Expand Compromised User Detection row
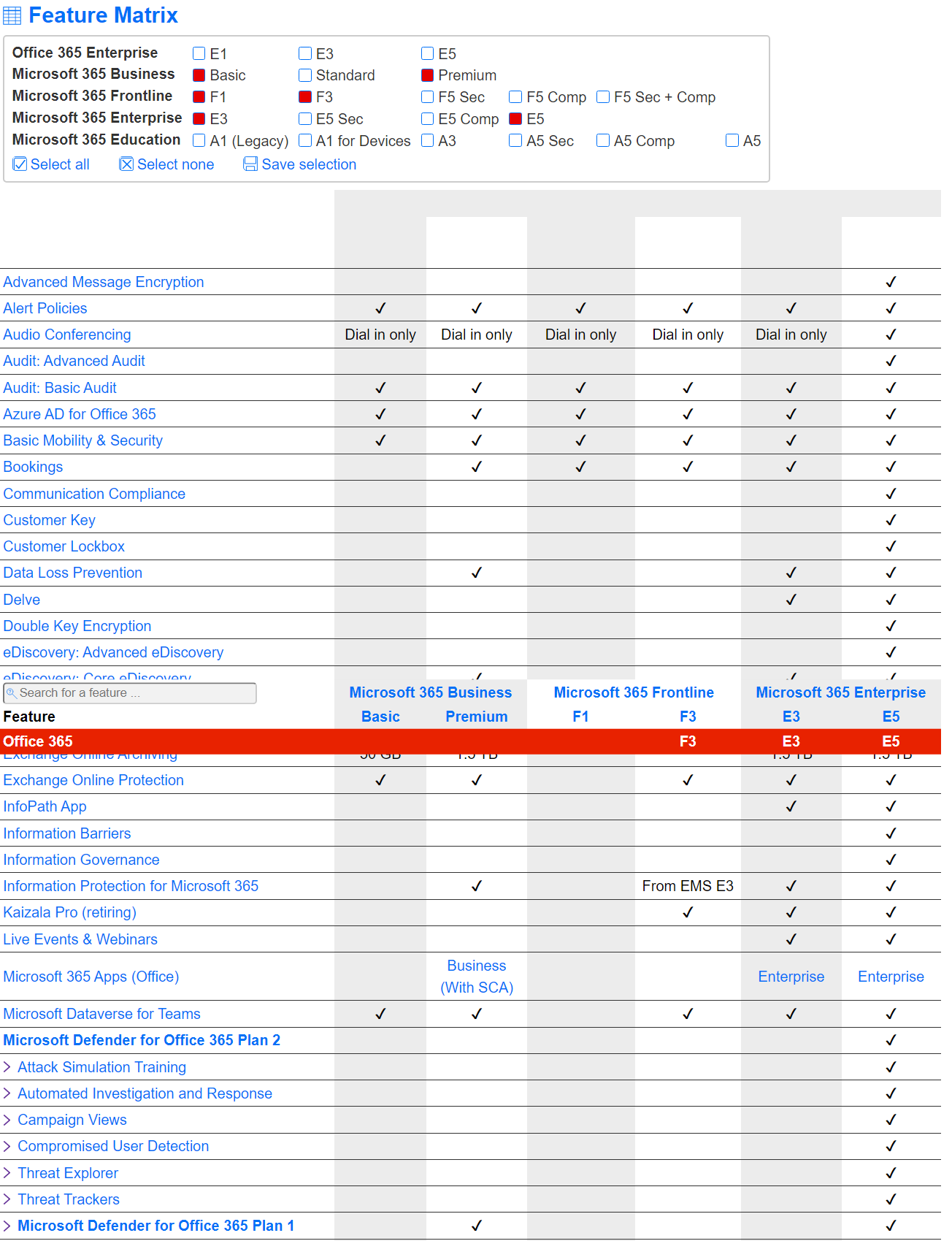Screen dimensions: 952x1241 7,1146
